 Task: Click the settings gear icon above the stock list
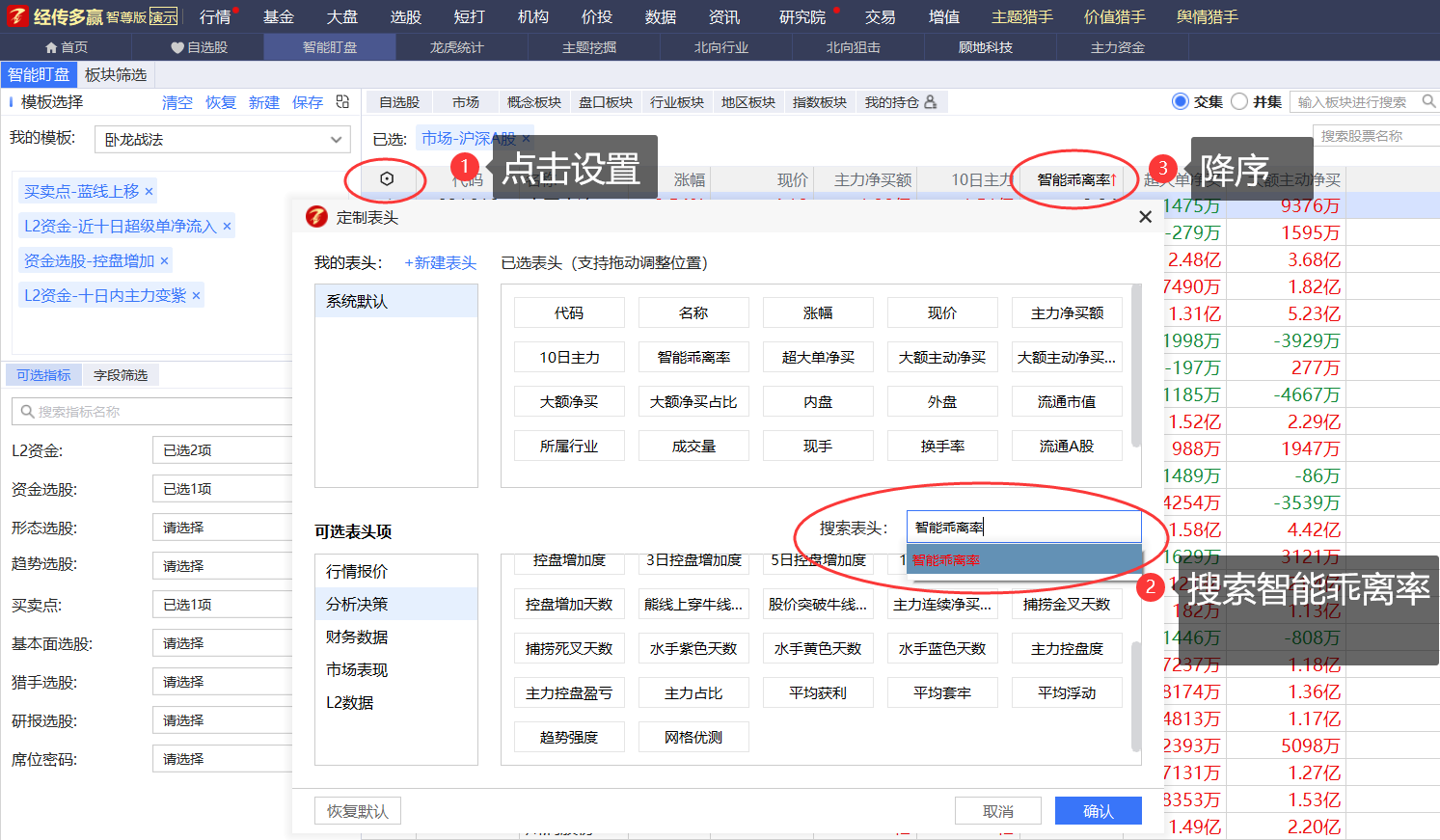[386, 178]
